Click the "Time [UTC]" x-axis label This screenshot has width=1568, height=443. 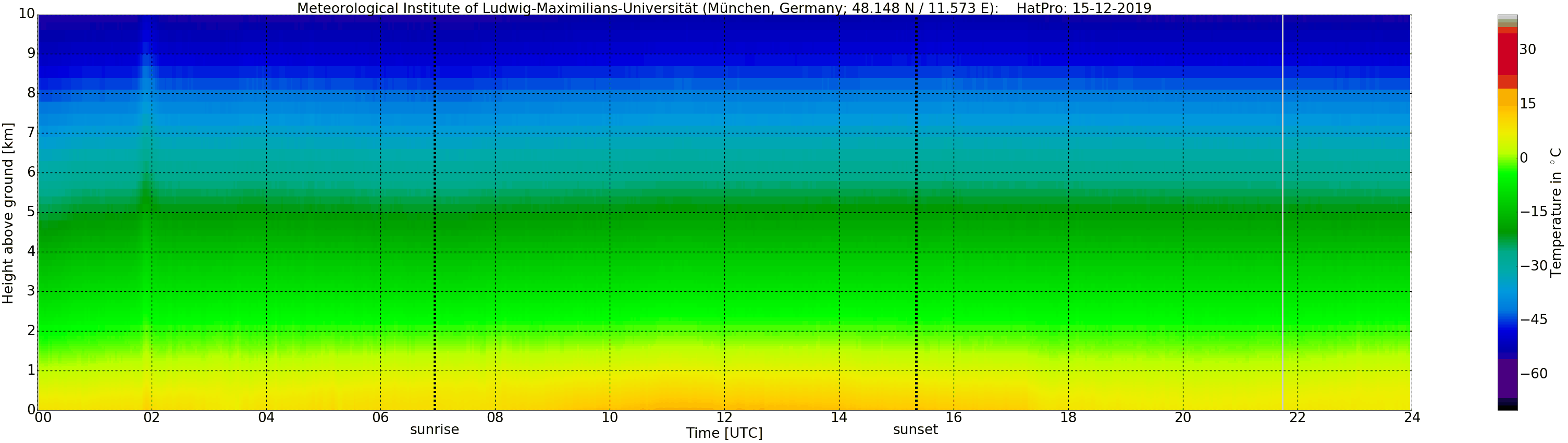click(x=724, y=433)
